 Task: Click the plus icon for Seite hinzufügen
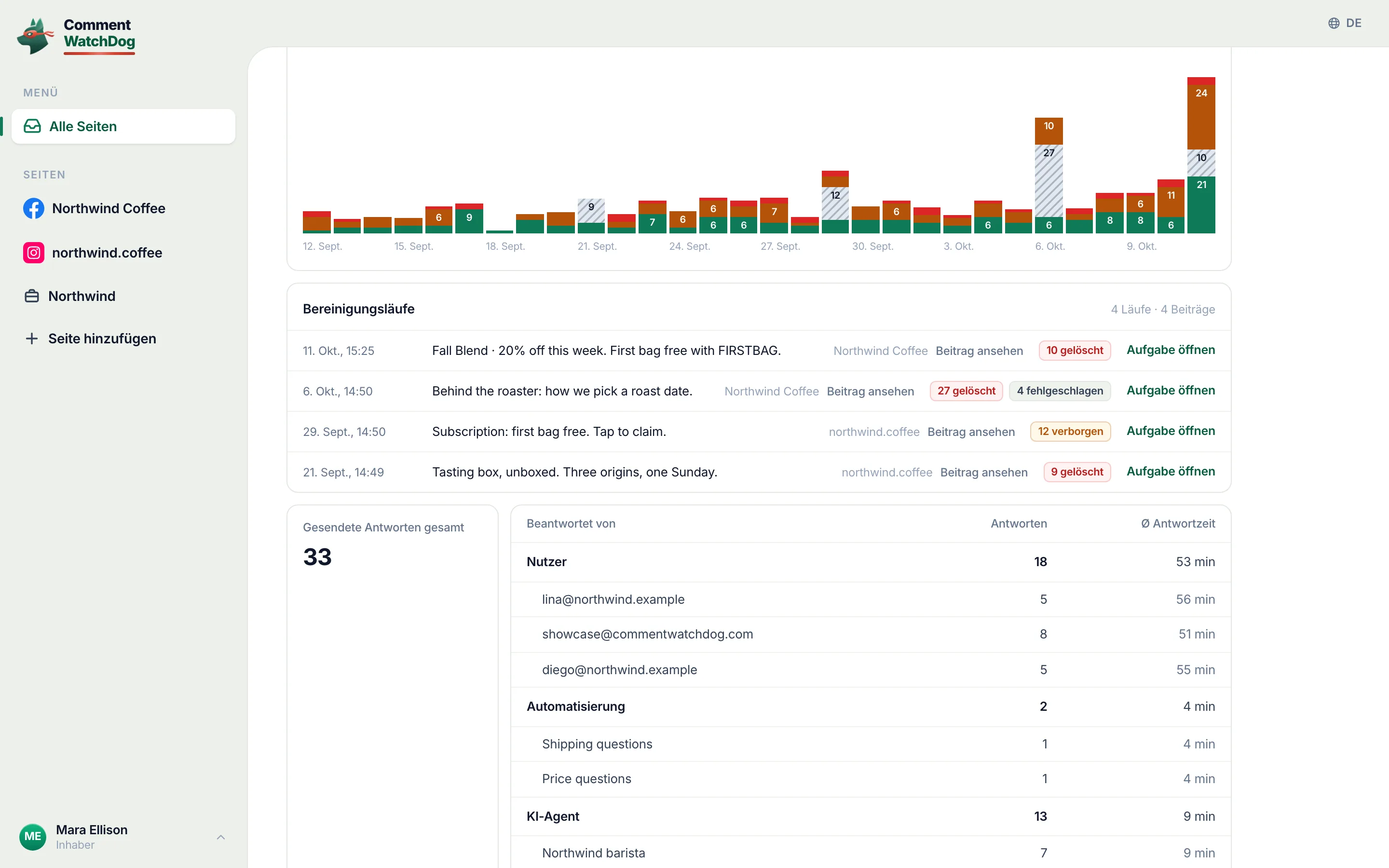(32, 339)
